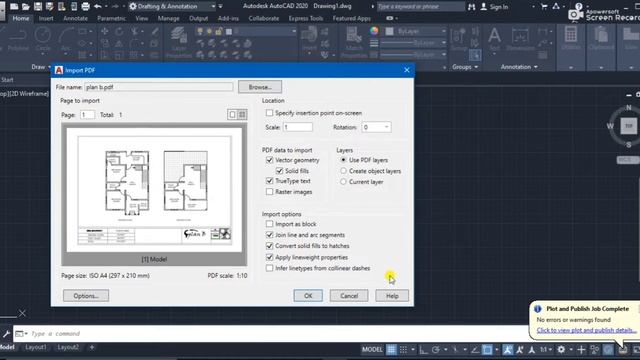Click the Help button in Import PDF
Viewport: 640px width, 360px height.
tap(392, 296)
